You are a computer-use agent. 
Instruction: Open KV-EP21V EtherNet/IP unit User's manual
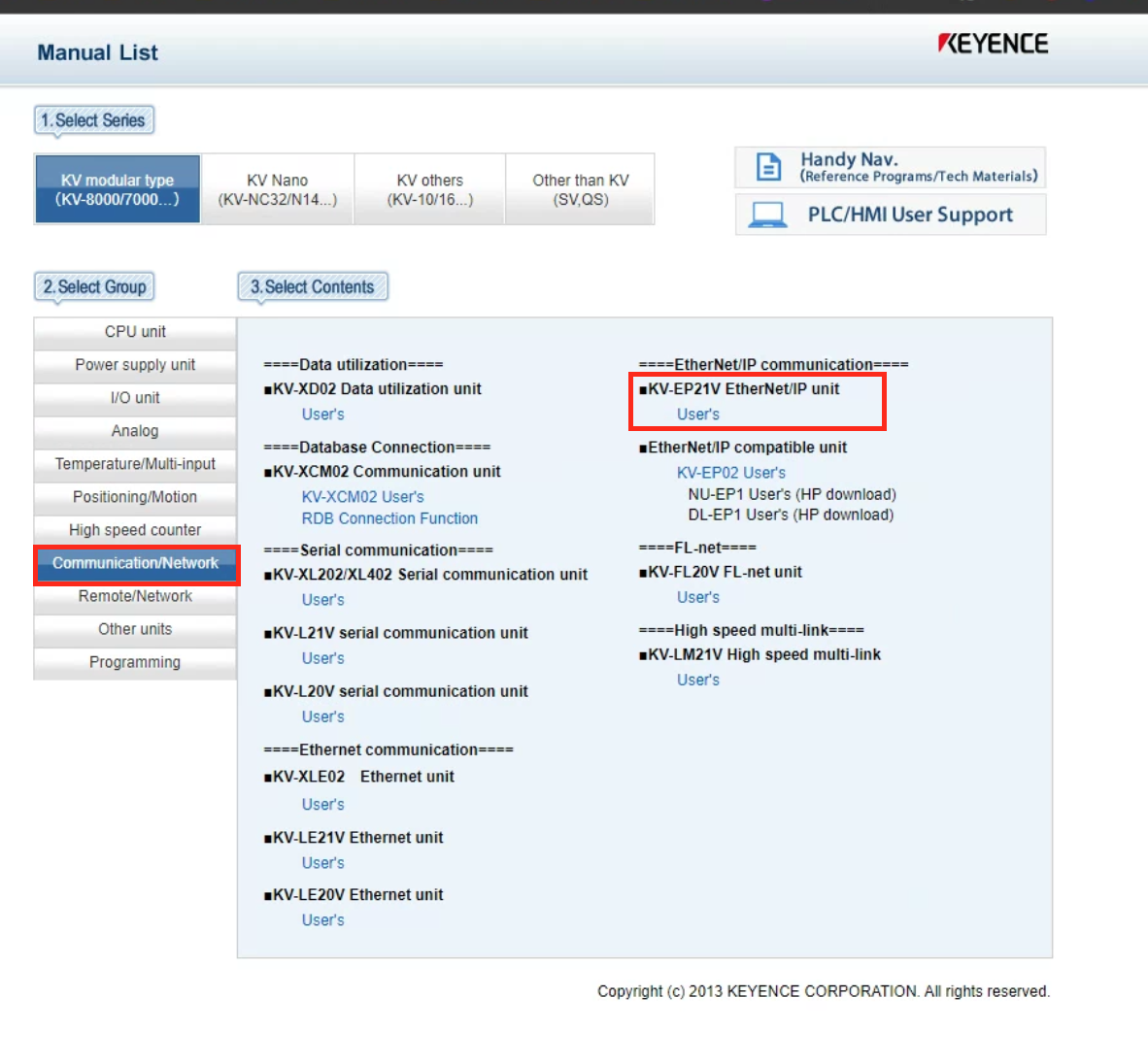click(x=697, y=415)
